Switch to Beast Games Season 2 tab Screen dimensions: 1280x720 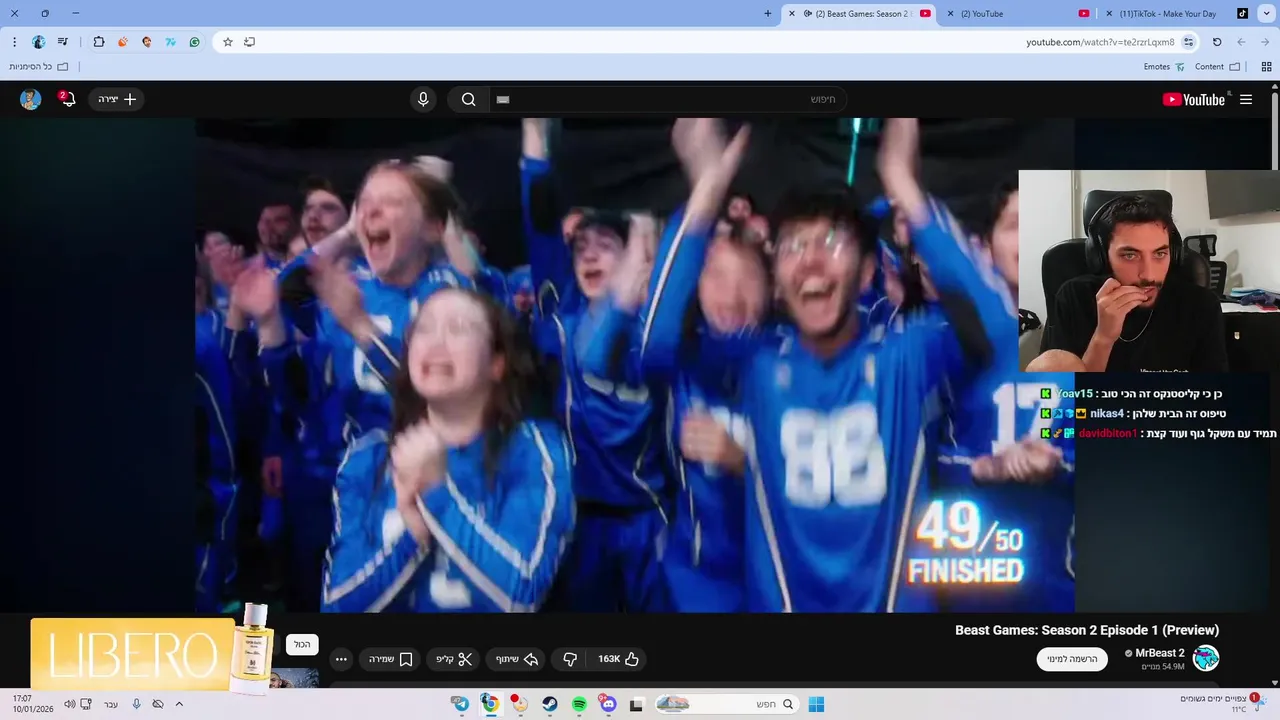coord(860,14)
